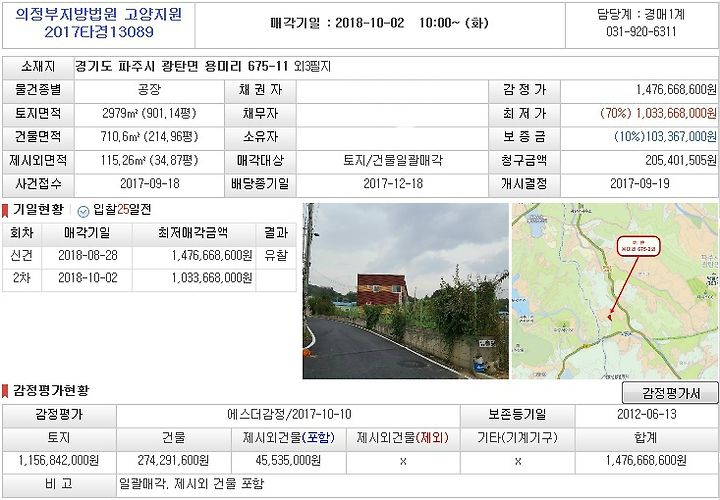
Task: Select building area 710.6㎡ (214.96평)
Action: coord(149,137)
